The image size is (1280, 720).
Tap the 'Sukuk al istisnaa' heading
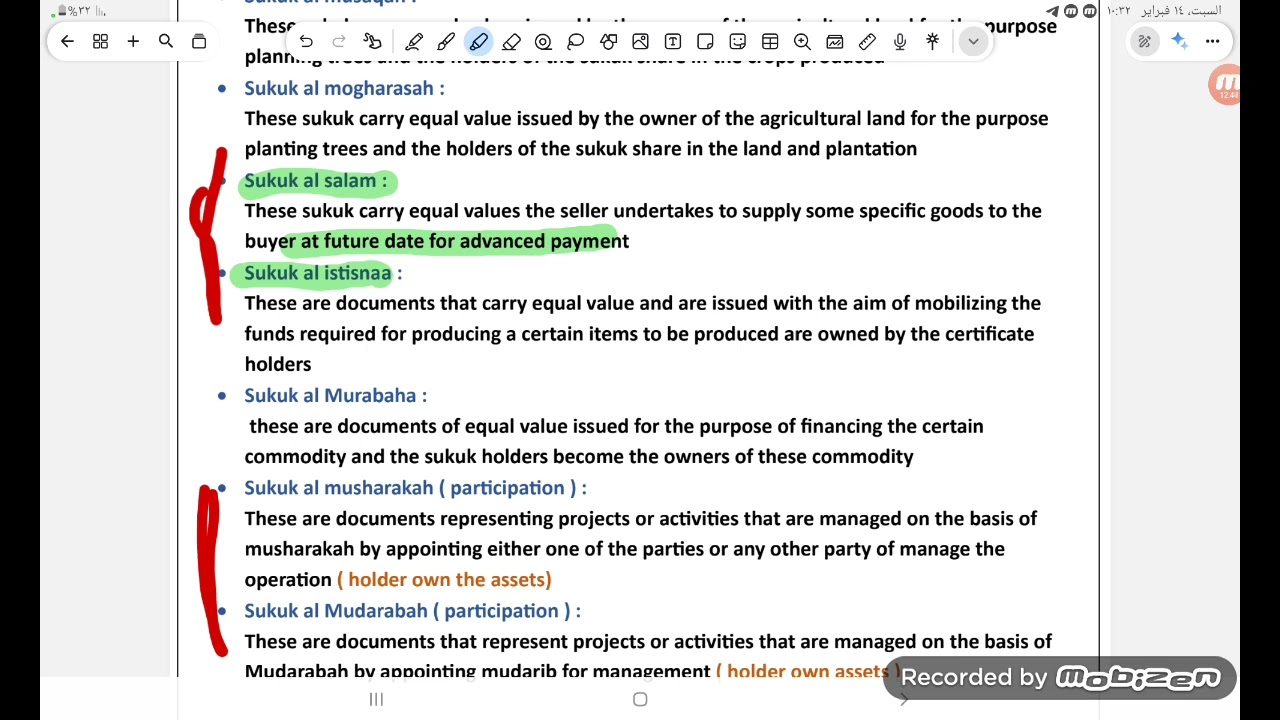(x=323, y=273)
